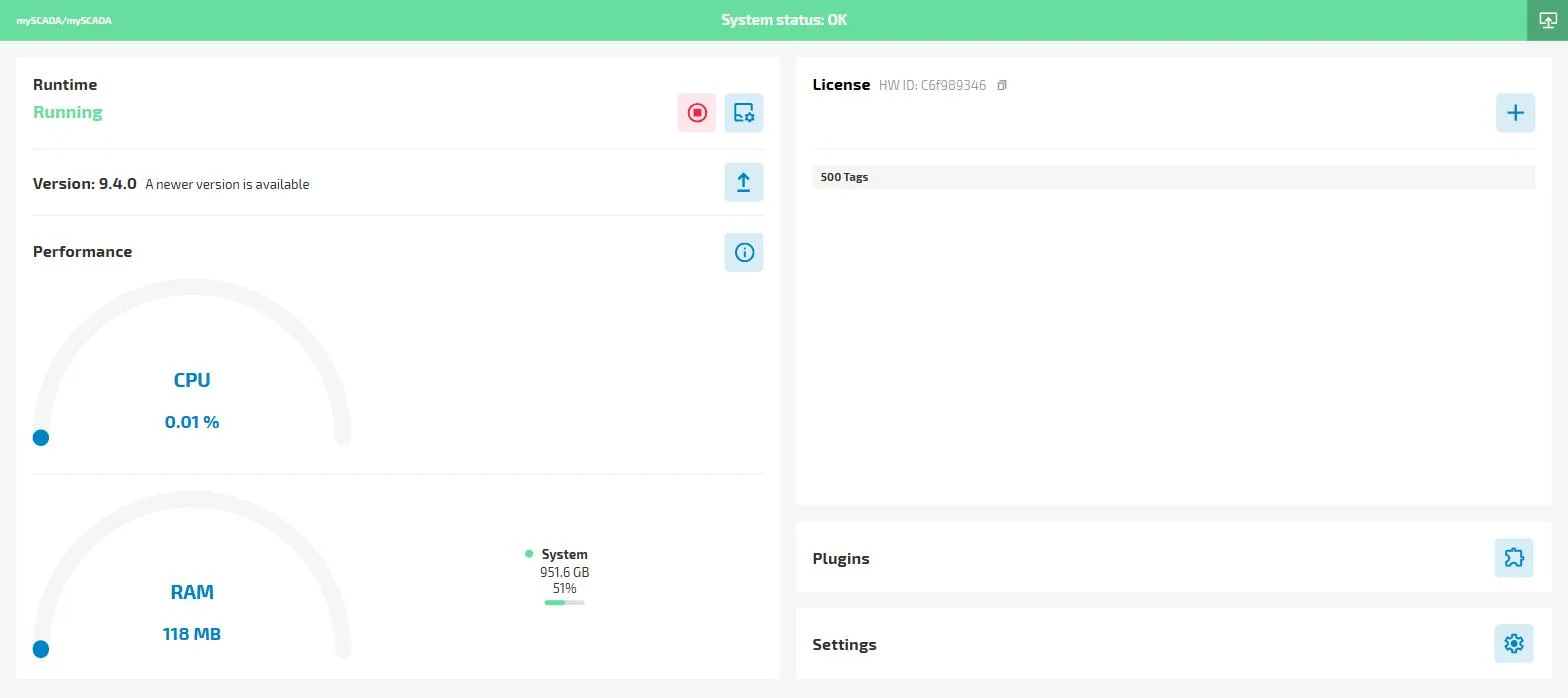Click the 118 MB RAM value
The height and width of the screenshot is (698, 1568).
click(192, 634)
